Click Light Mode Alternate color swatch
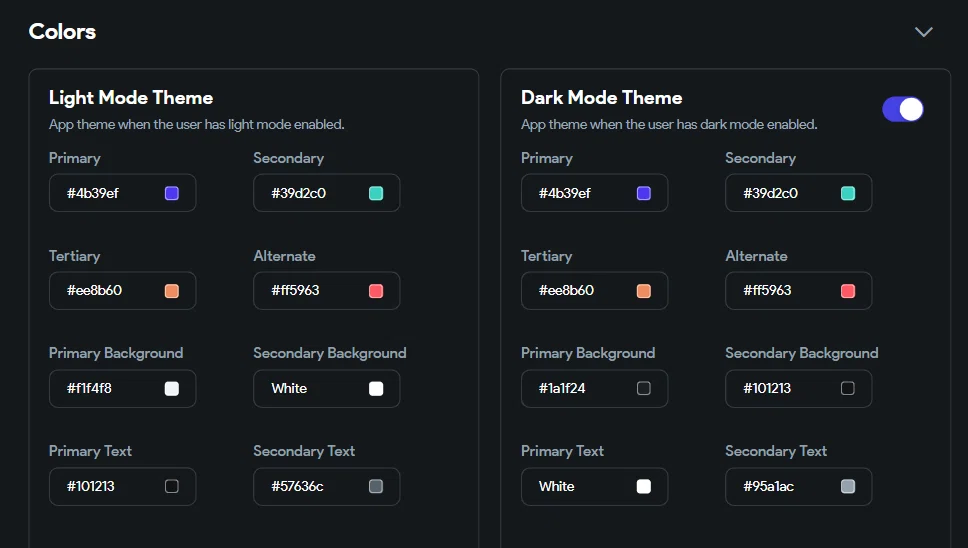968x548 pixels. [376, 291]
